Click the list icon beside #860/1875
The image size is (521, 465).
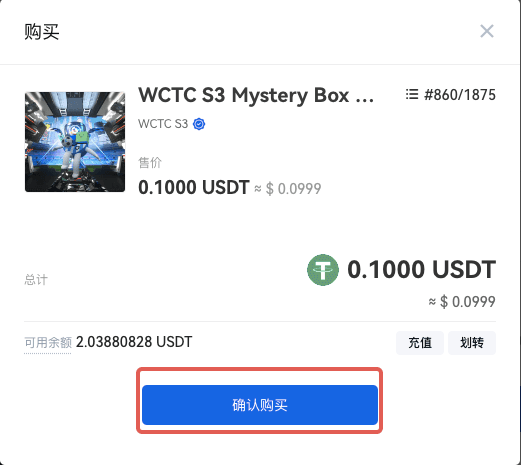click(412, 94)
